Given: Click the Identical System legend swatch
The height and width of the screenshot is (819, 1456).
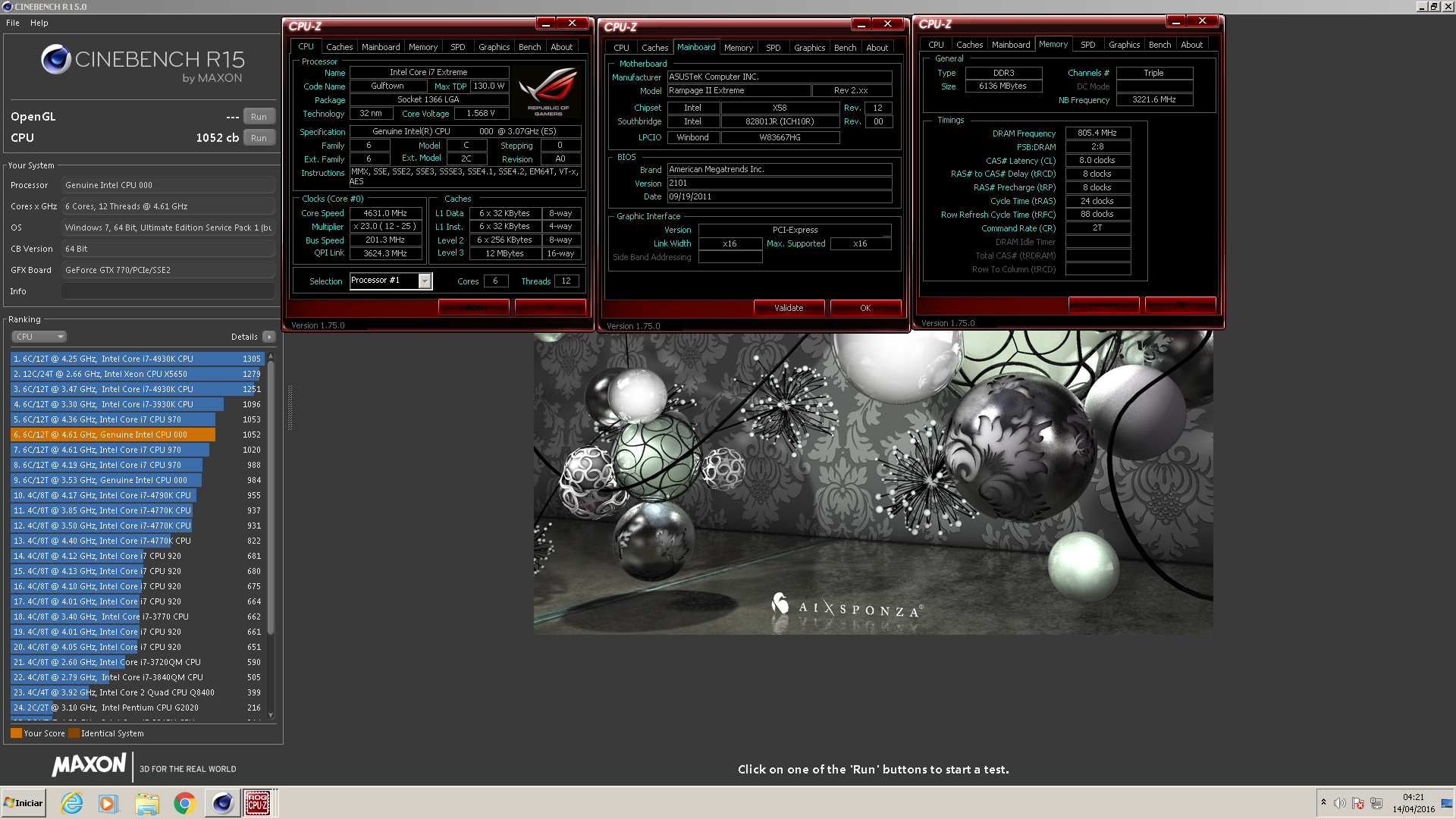Looking at the screenshot, I should click(74, 733).
